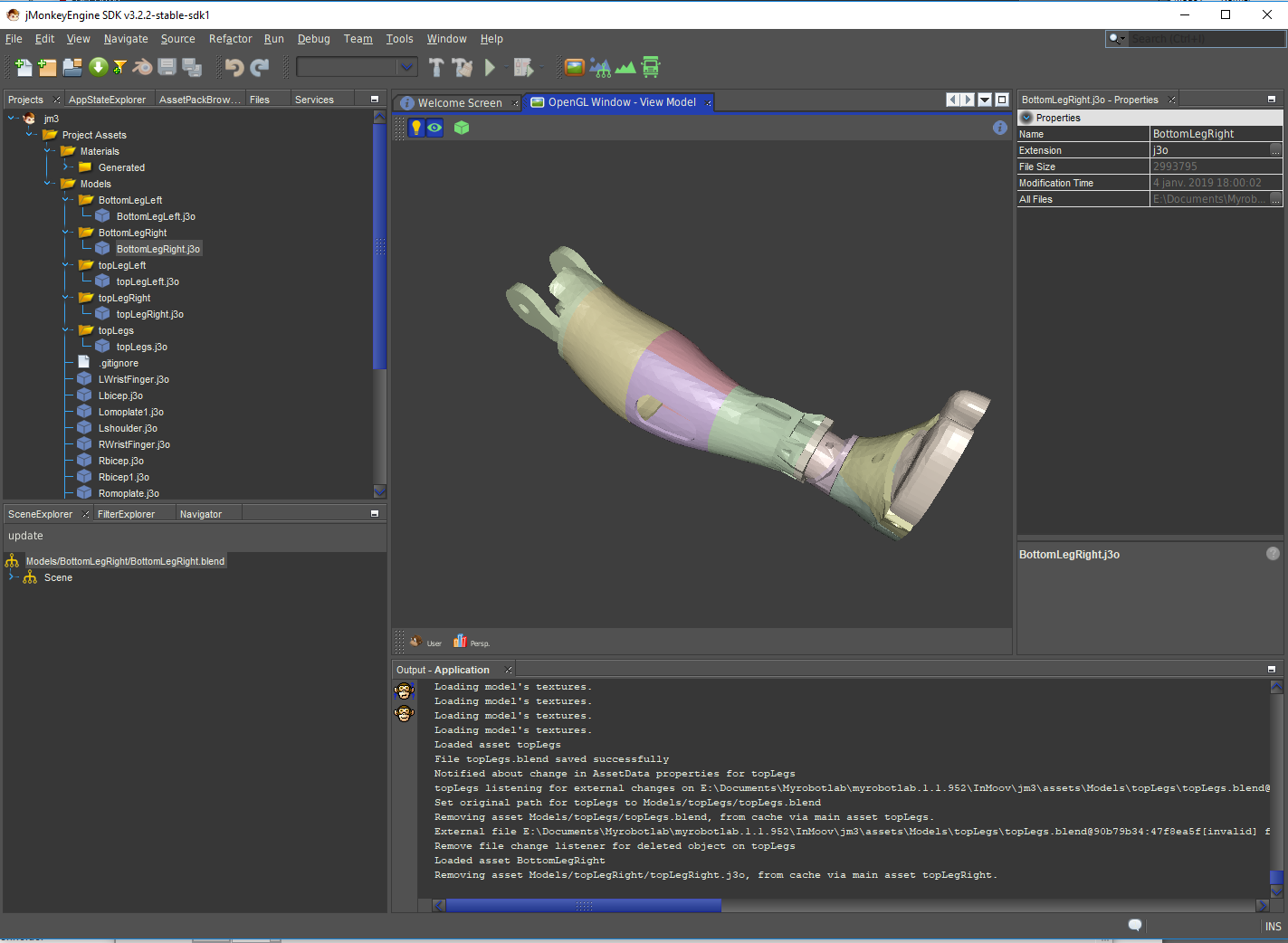This screenshot has height=943, width=1288.
Task: Expand the Generated folder
Action: (66, 167)
